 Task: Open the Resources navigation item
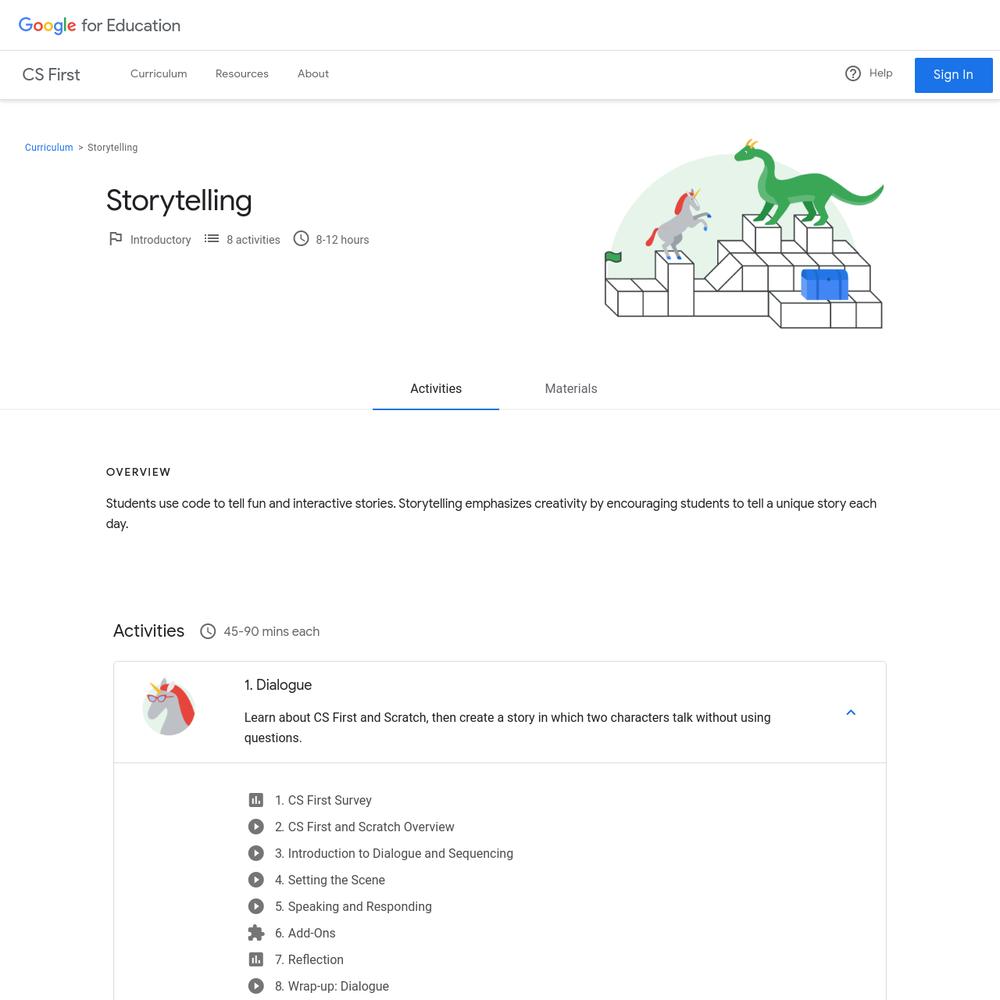242,74
